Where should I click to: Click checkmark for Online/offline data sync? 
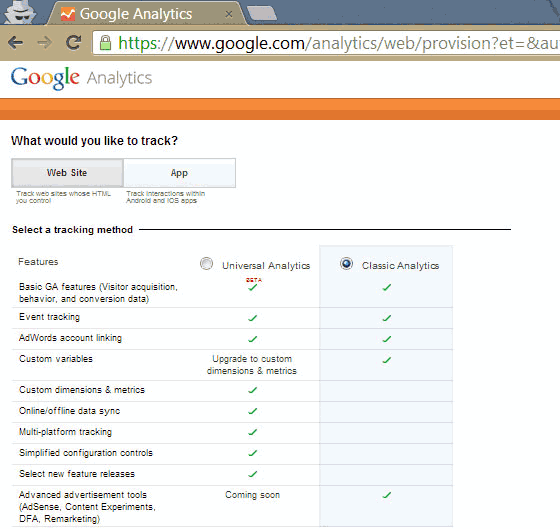(x=252, y=411)
